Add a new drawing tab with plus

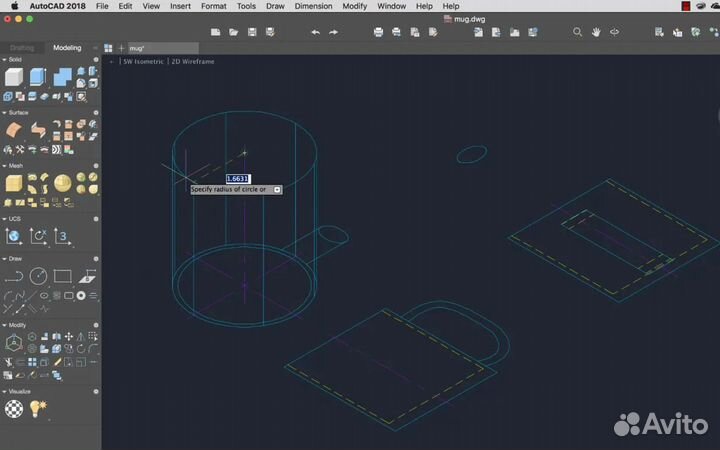pyautogui.click(x=121, y=48)
